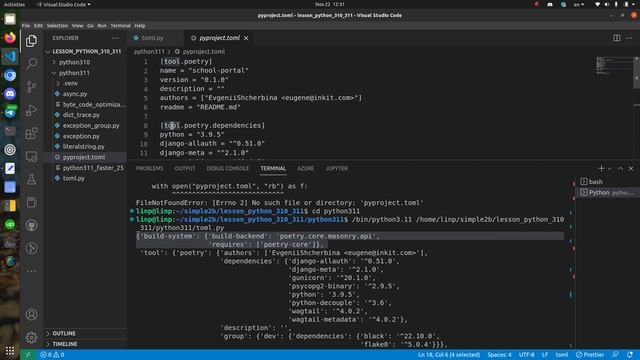Open the Help menu
This screenshot has width=640, height=360.
click(x=140, y=25)
